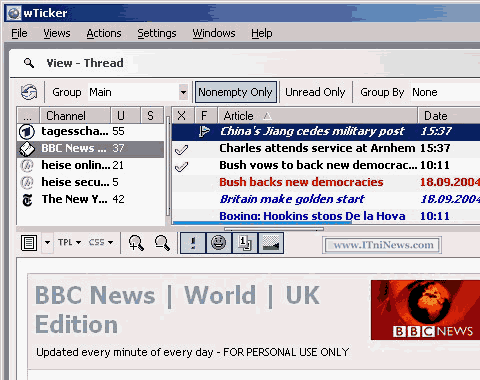
Task: Click the splitter grip below article list
Action: 274,229
